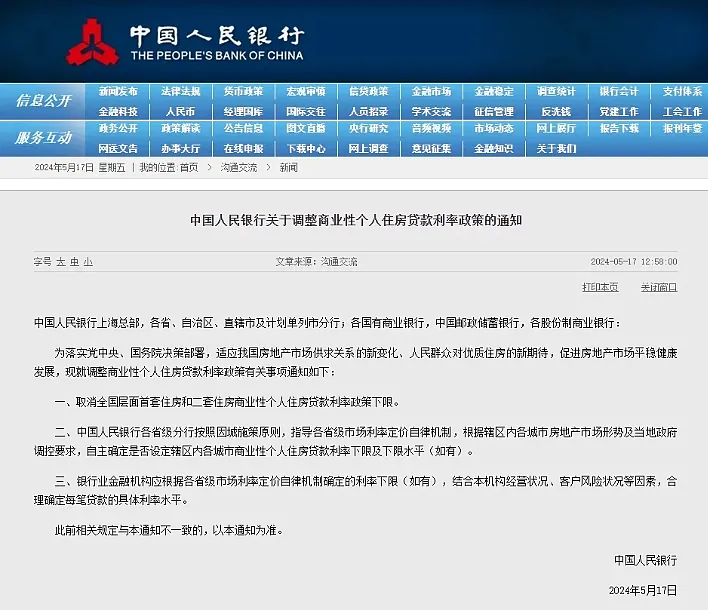Click the timestamp 2024-05-17 12:58:00
The image size is (708, 610).
coord(634,262)
